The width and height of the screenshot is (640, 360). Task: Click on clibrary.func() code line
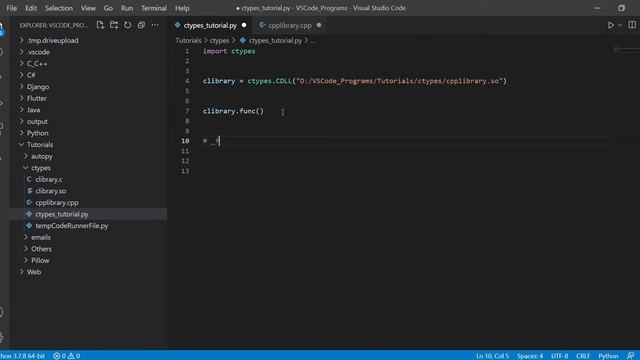pyautogui.click(x=233, y=111)
